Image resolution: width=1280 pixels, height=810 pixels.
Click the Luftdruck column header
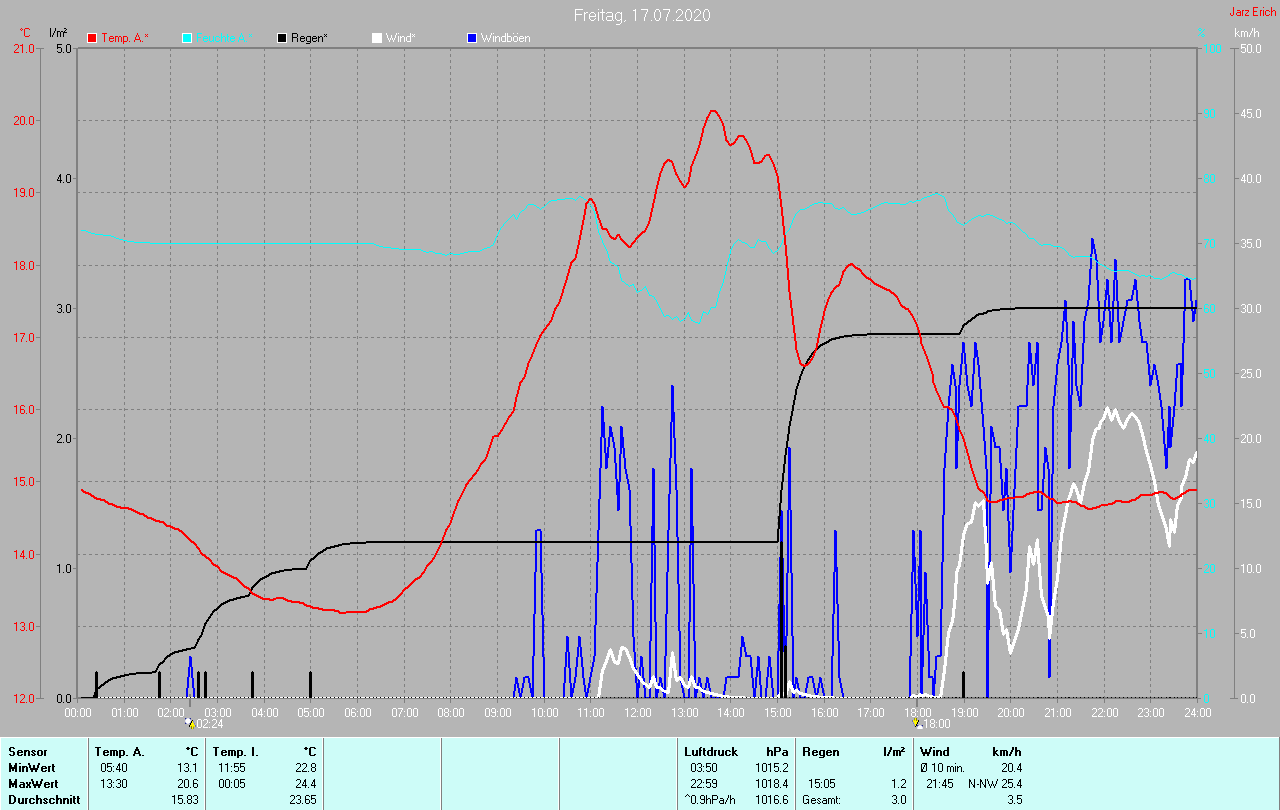click(x=709, y=751)
